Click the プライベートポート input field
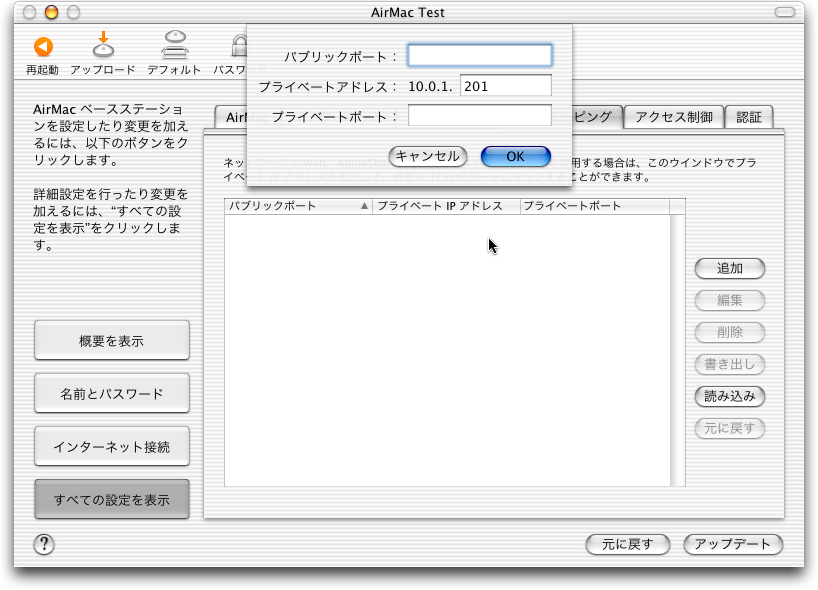The image size is (818, 590). [x=479, y=116]
